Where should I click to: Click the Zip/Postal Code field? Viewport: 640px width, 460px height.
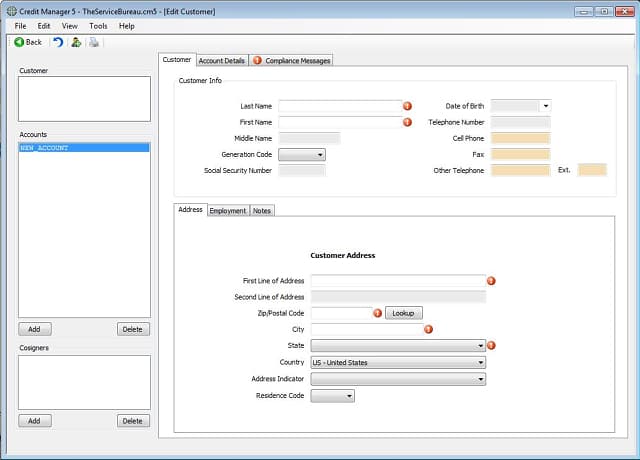341,313
